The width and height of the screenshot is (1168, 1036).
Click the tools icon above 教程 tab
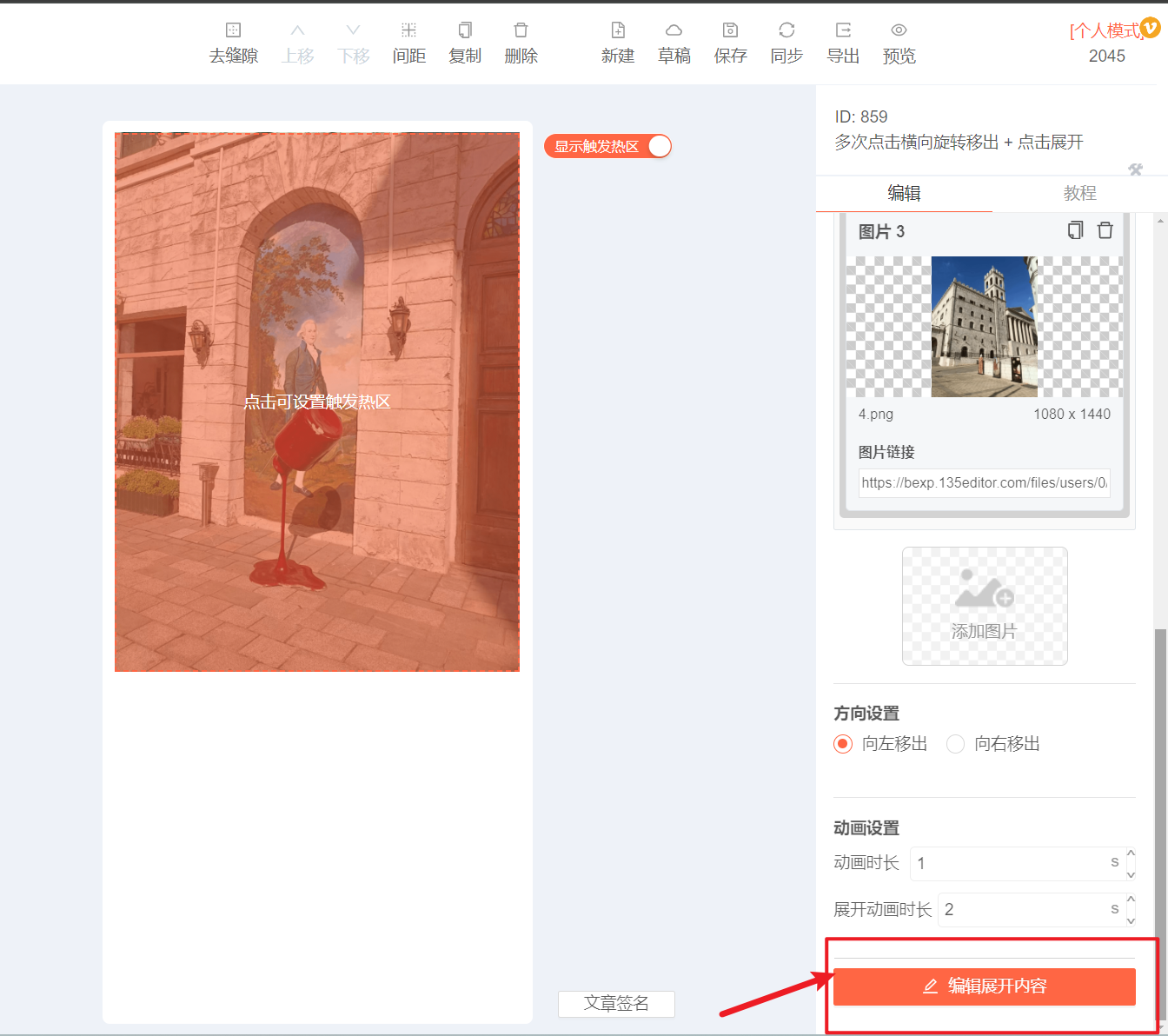tap(1135, 169)
